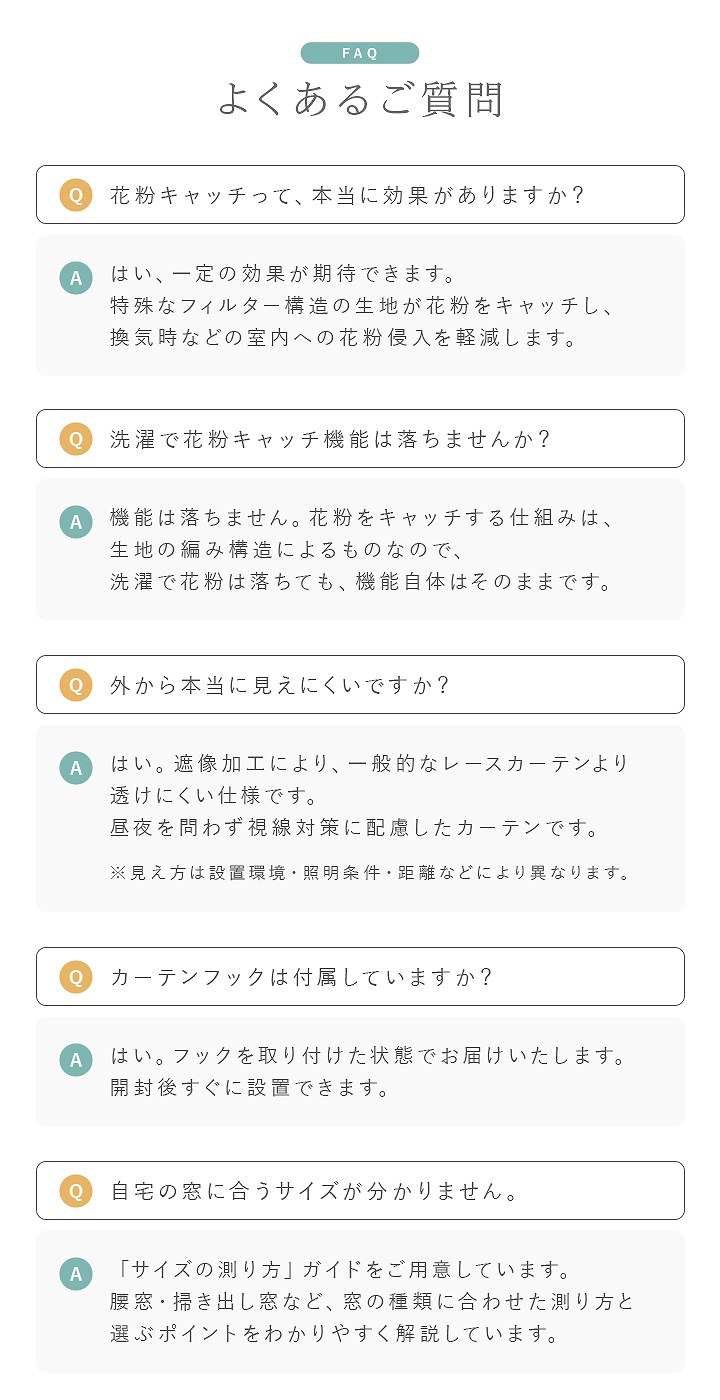Click the Q icon beside the outside visibility question
The width and height of the screenshot is (720, 1400).
(75, 684)
